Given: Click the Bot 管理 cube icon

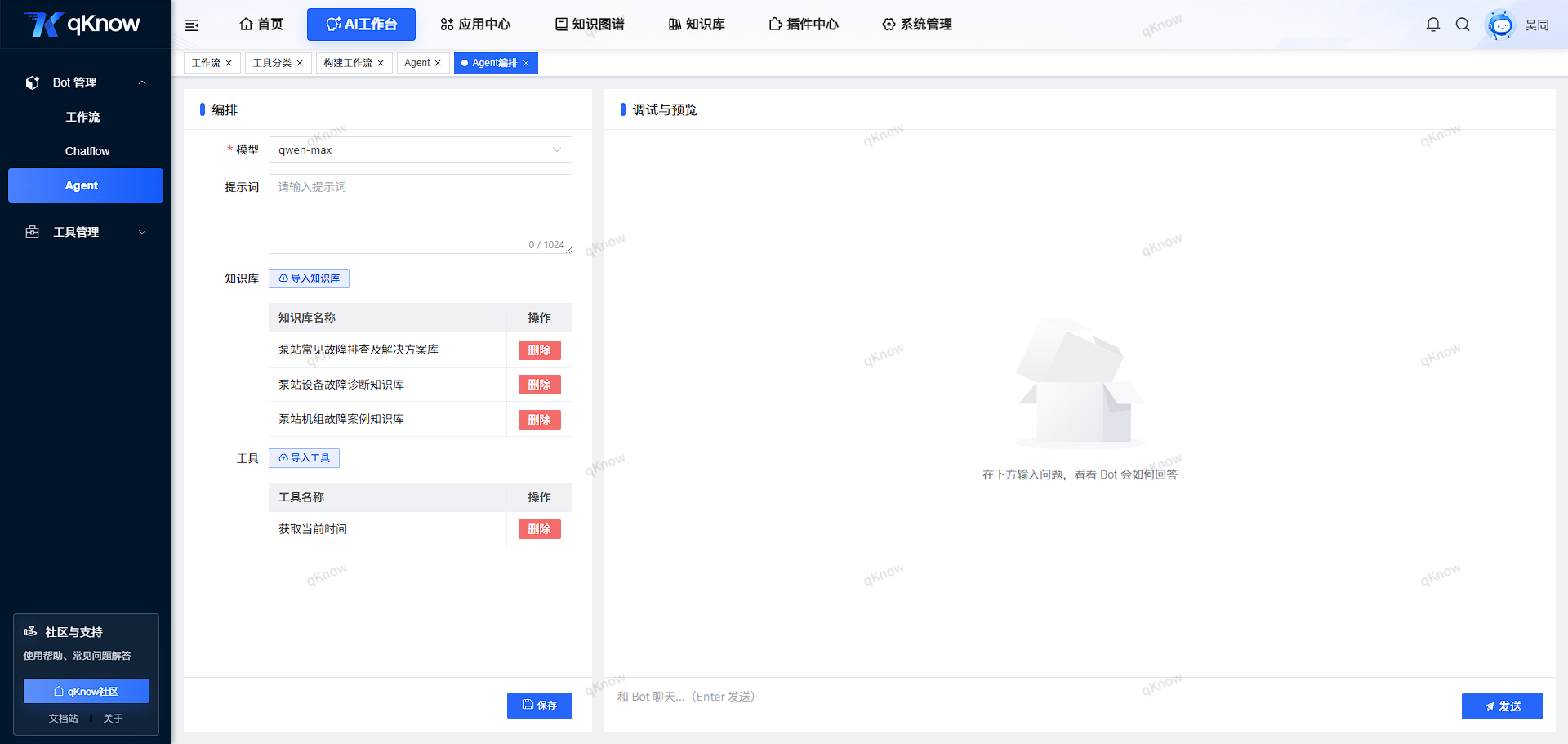Looking at the screenshot, I should tap(33, 82).
